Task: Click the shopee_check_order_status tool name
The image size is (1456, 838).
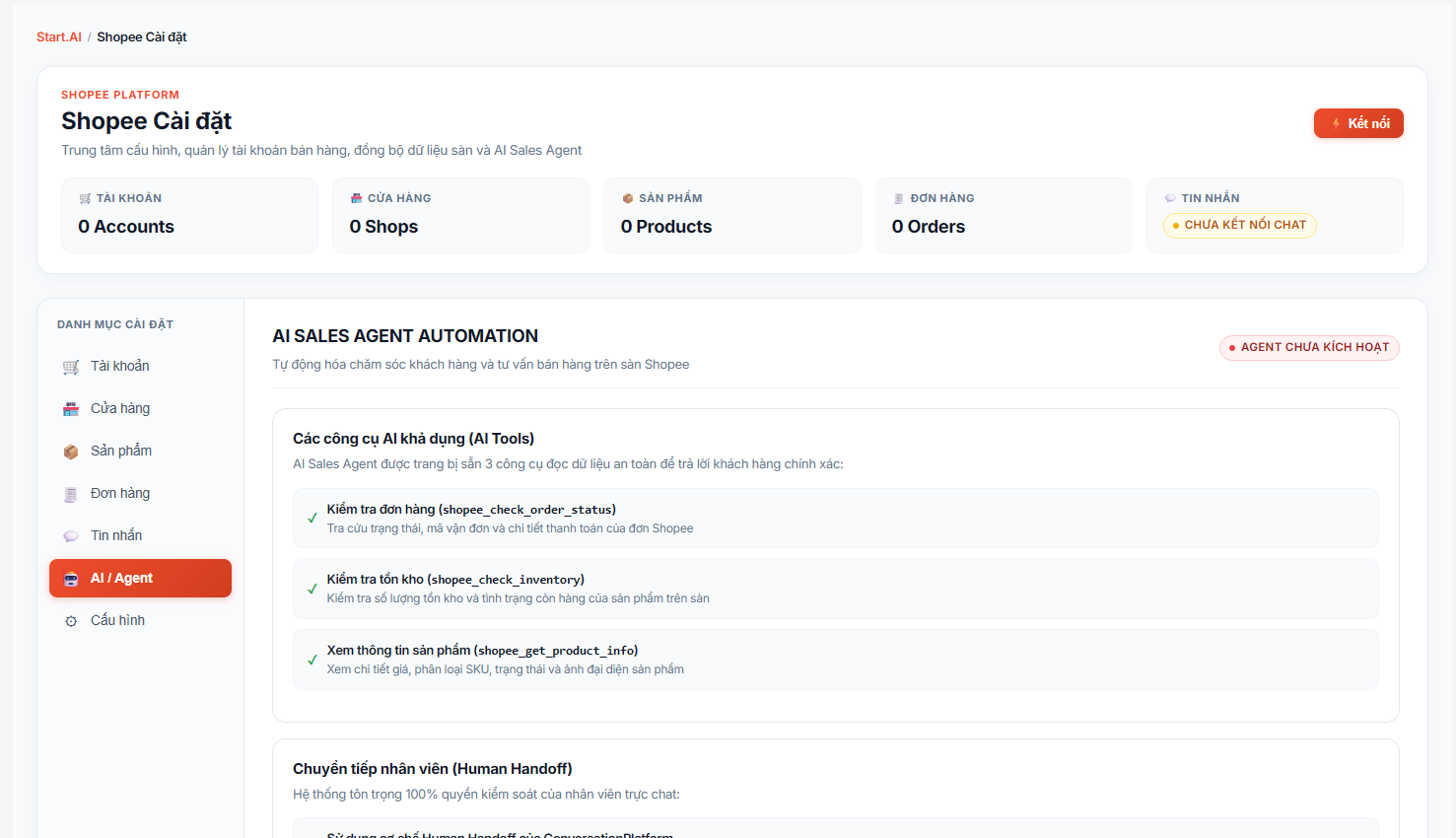Action: (x=527, y=510)
